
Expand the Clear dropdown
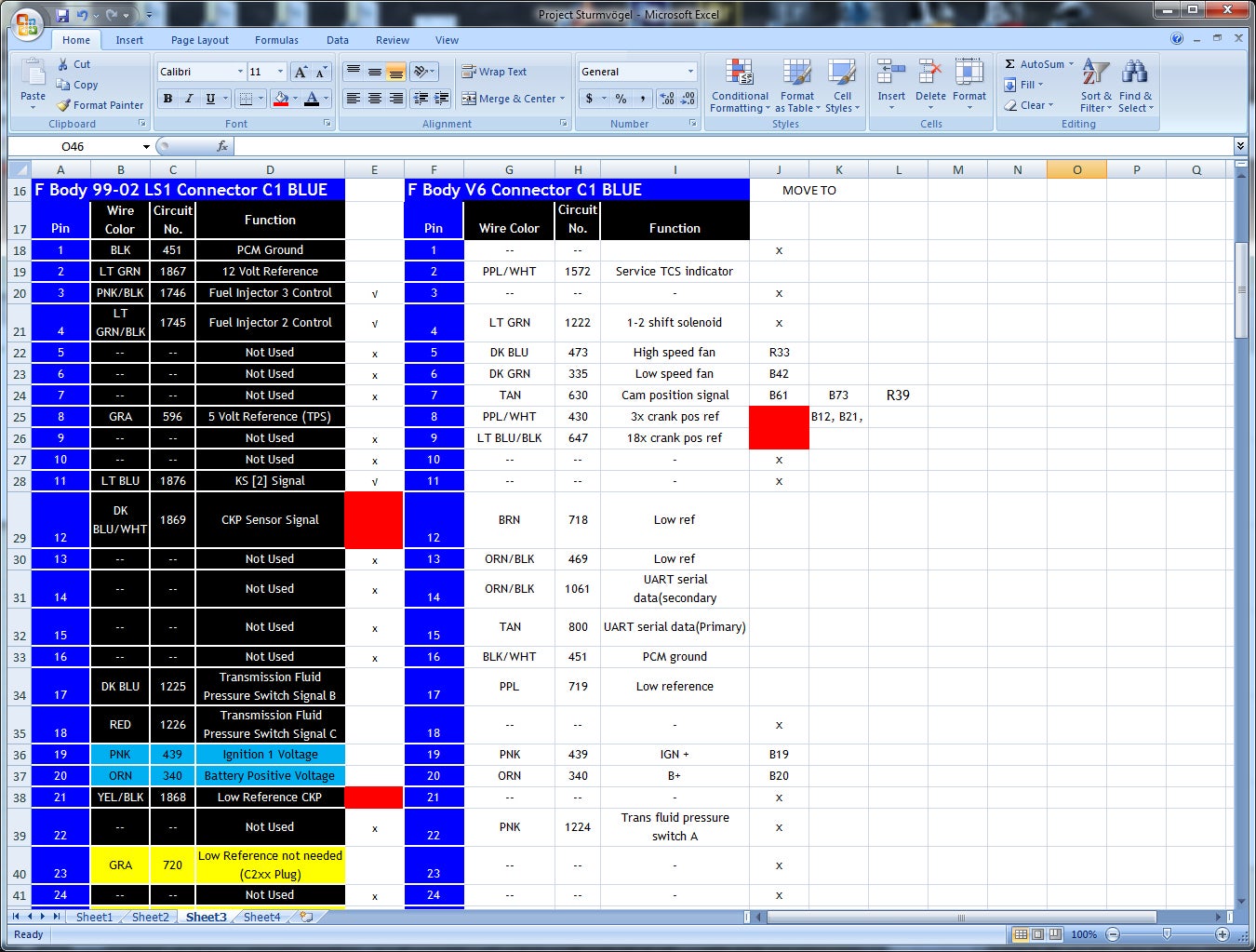click(x=1050, y=105)
